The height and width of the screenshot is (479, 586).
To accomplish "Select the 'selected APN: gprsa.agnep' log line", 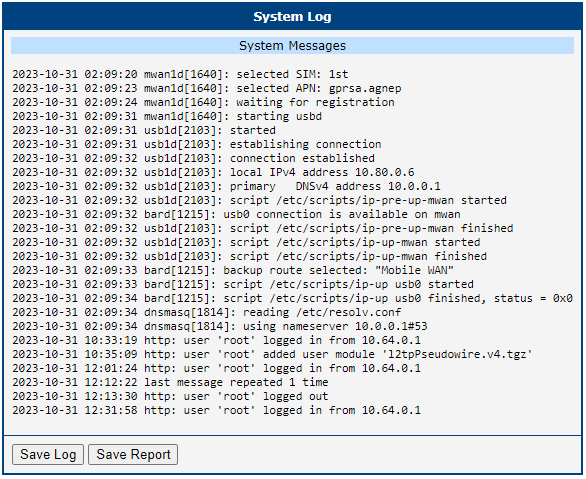I will [207, 89].
